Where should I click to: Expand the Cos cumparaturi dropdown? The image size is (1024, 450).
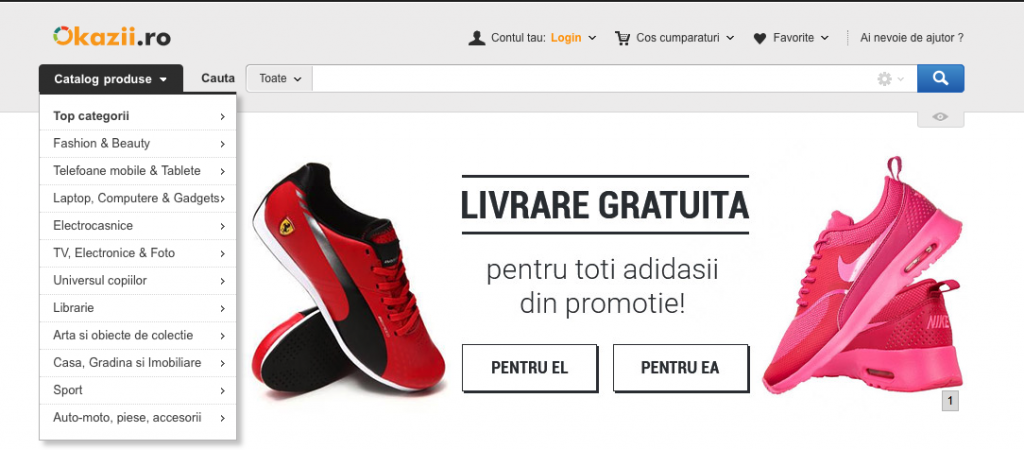point(730,38)
